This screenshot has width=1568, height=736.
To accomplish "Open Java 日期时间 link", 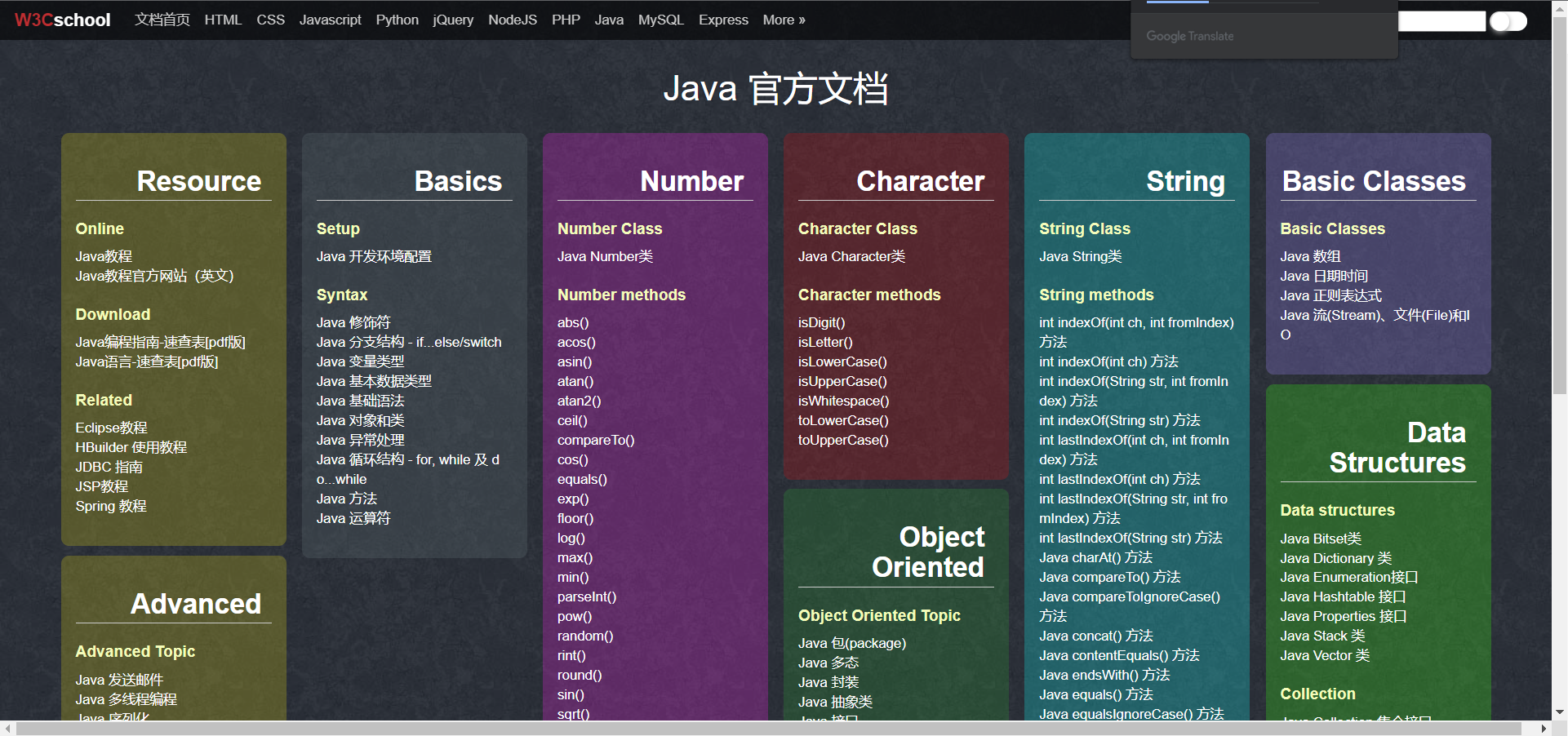I will [1324, 276].
